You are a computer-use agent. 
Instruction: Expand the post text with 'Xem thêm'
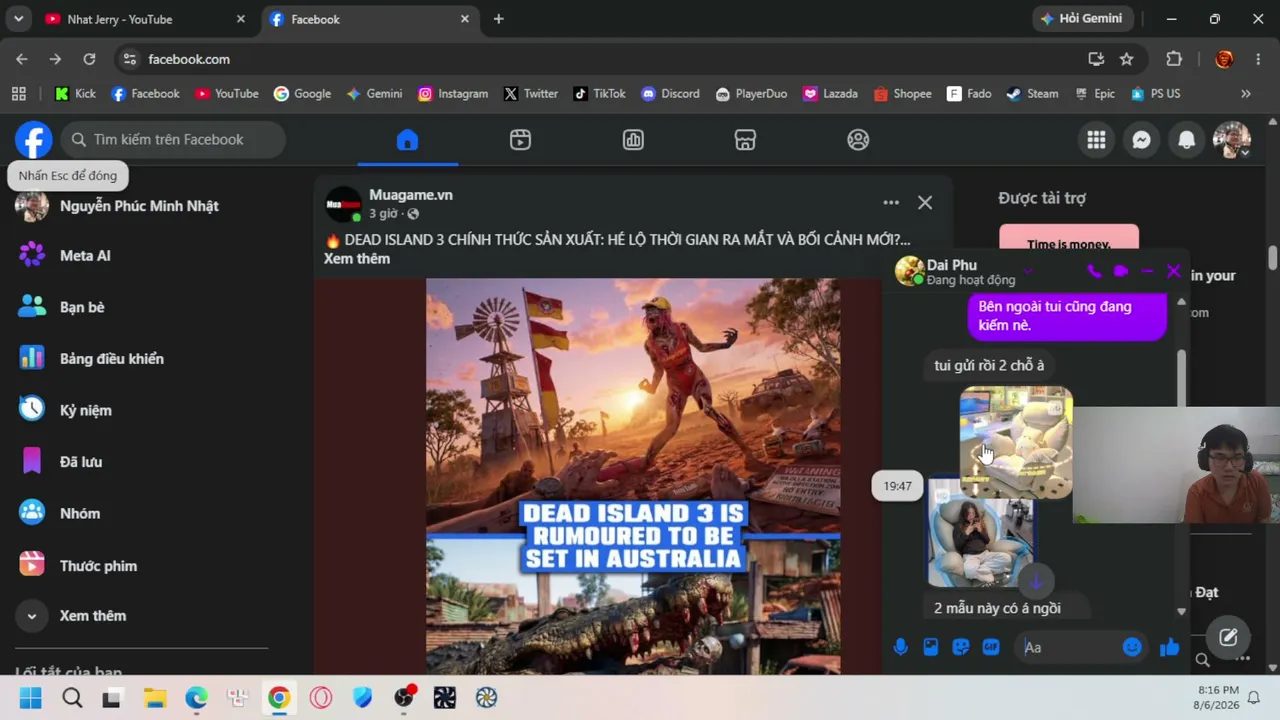point(357,258)
